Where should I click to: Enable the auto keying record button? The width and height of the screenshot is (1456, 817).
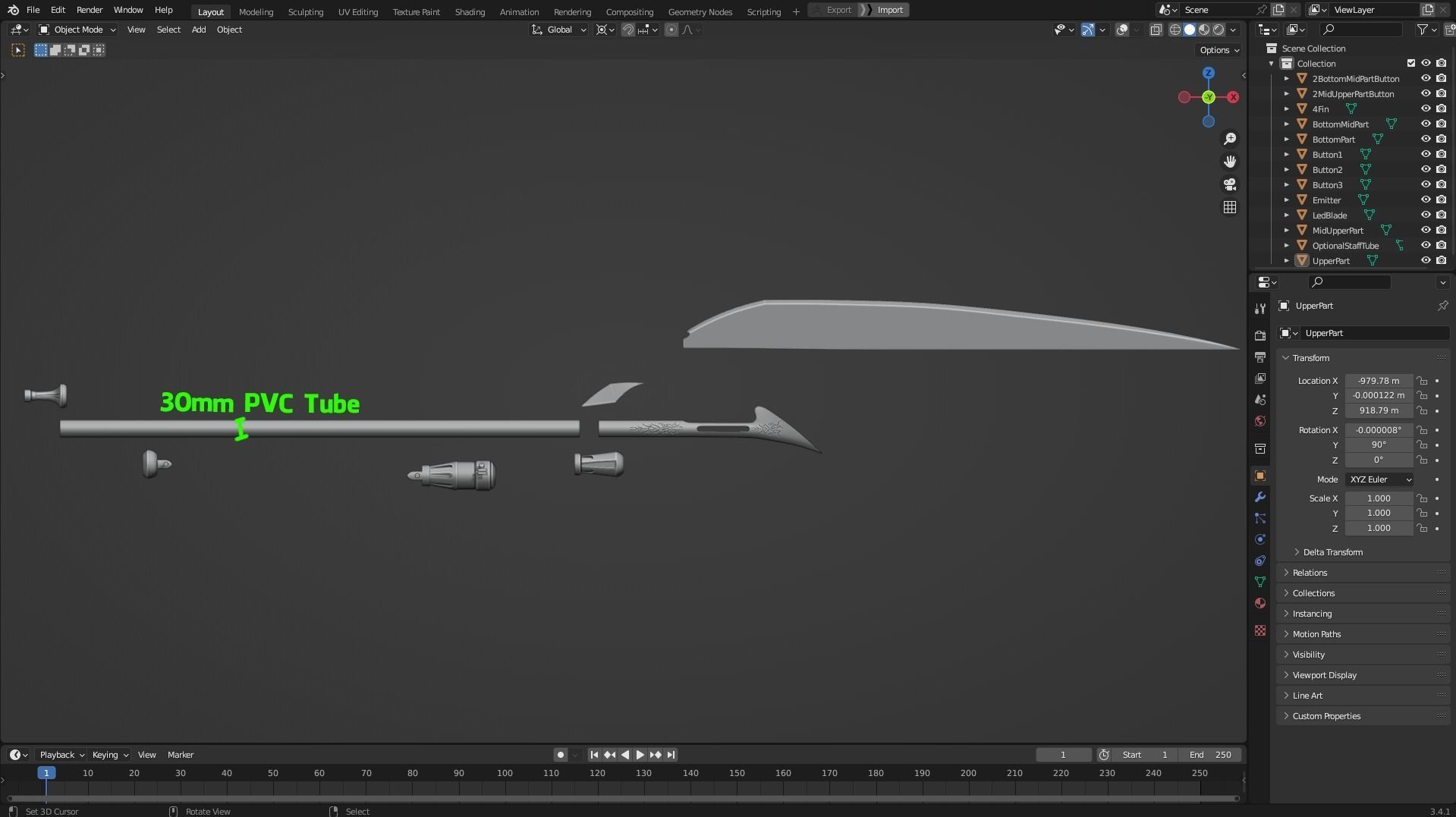[x=560, y=755]
